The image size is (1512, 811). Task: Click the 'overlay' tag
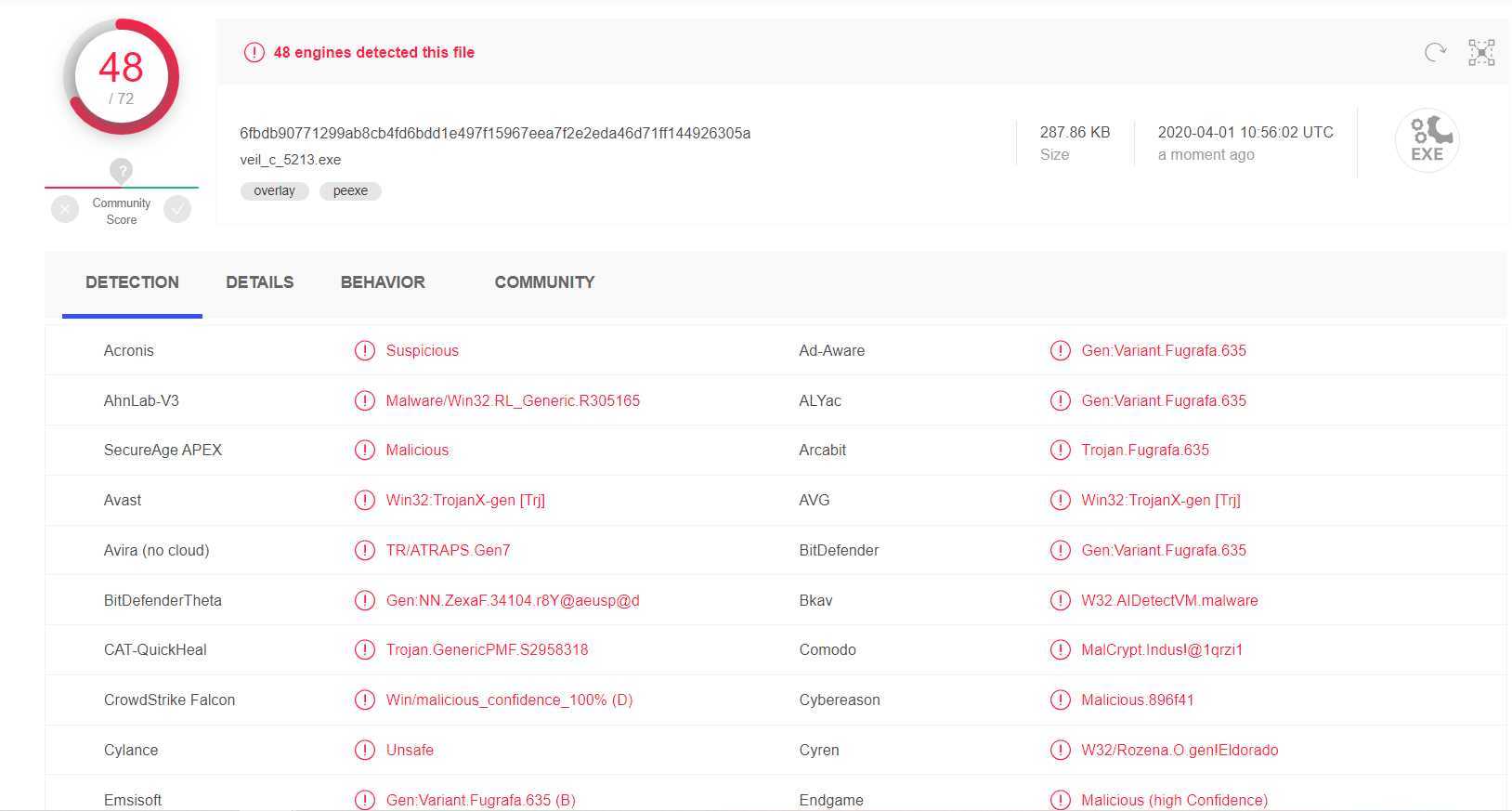pos(275,190)
